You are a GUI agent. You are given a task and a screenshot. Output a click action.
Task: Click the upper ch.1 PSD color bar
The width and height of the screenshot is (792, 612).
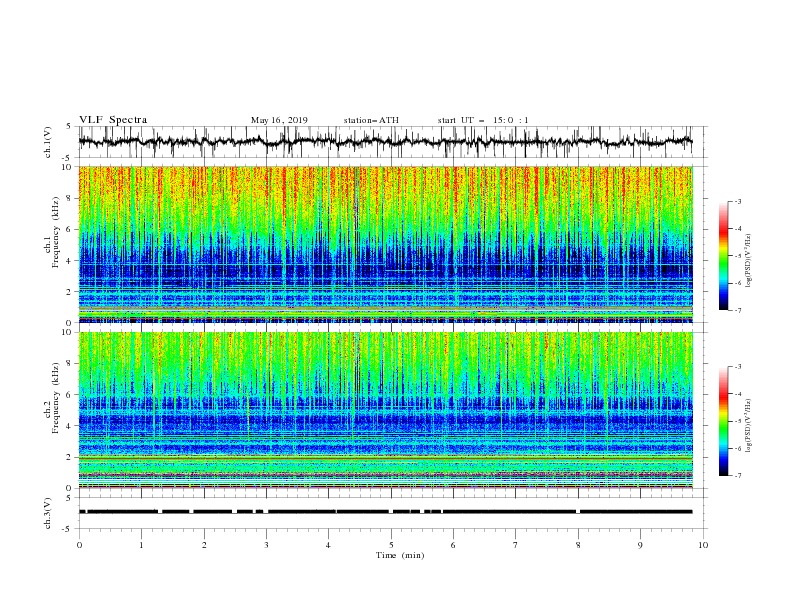click(x=723, y=256)
